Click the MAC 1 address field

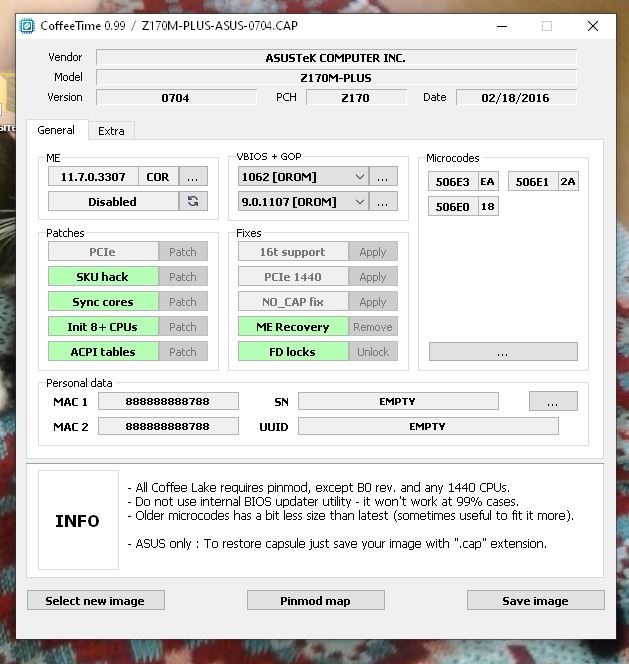point(168,401)
